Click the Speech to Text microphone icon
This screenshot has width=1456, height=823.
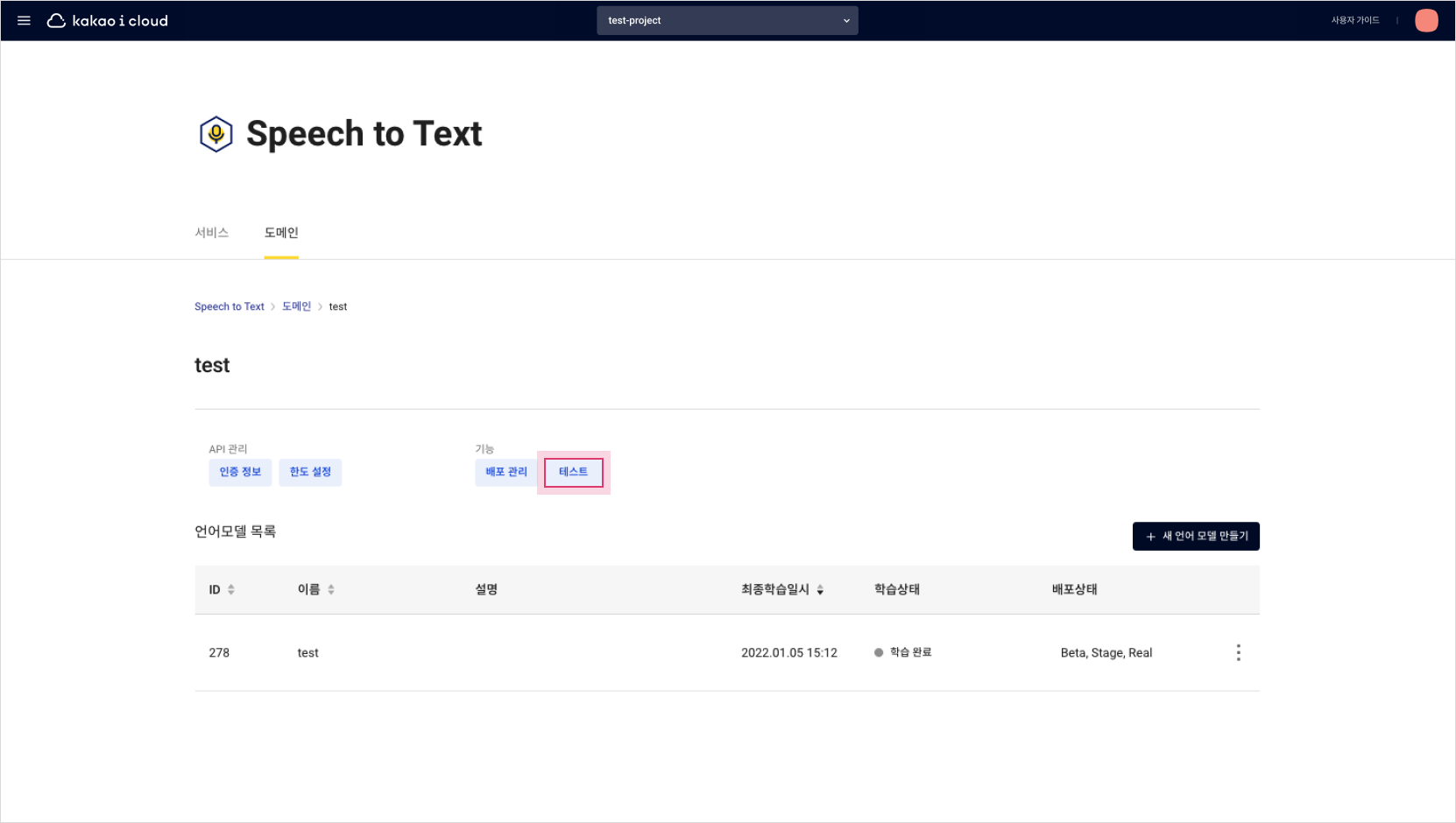tap(216, 134)
